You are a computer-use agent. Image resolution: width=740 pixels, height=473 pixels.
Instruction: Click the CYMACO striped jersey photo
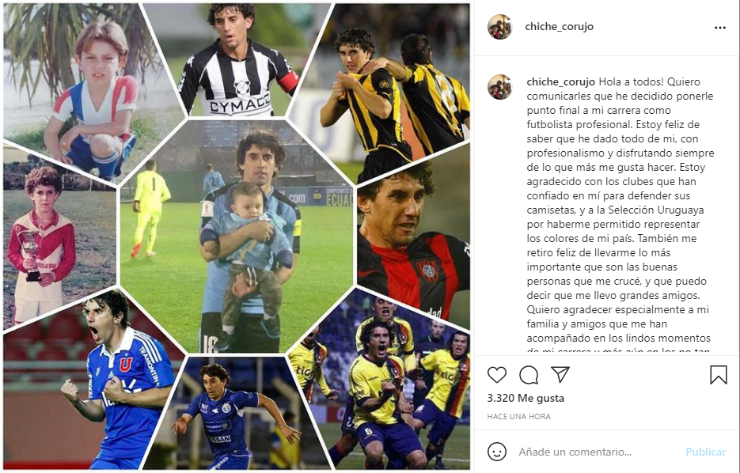(x=237, y=59)
